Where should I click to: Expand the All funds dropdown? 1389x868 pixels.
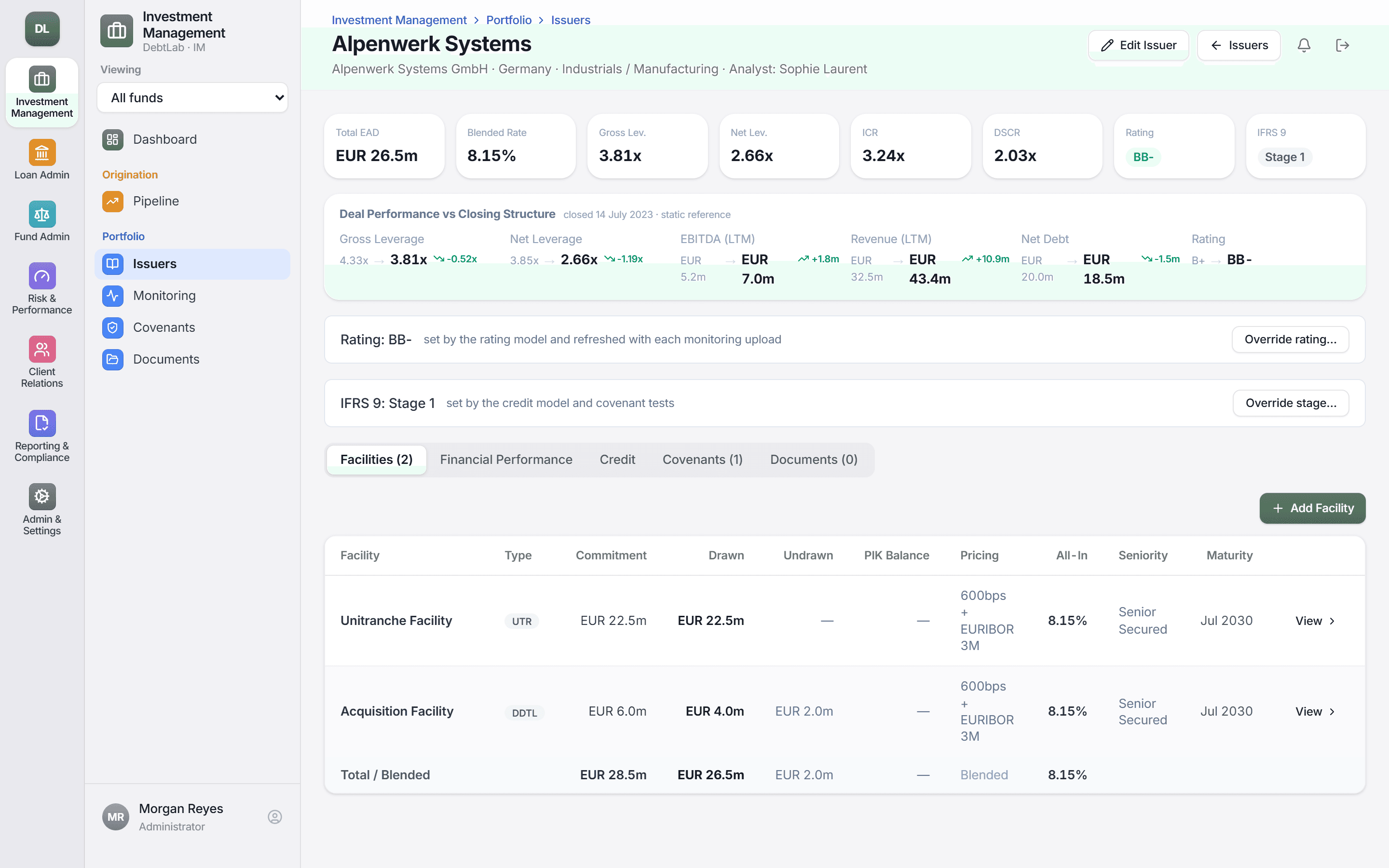192,97
